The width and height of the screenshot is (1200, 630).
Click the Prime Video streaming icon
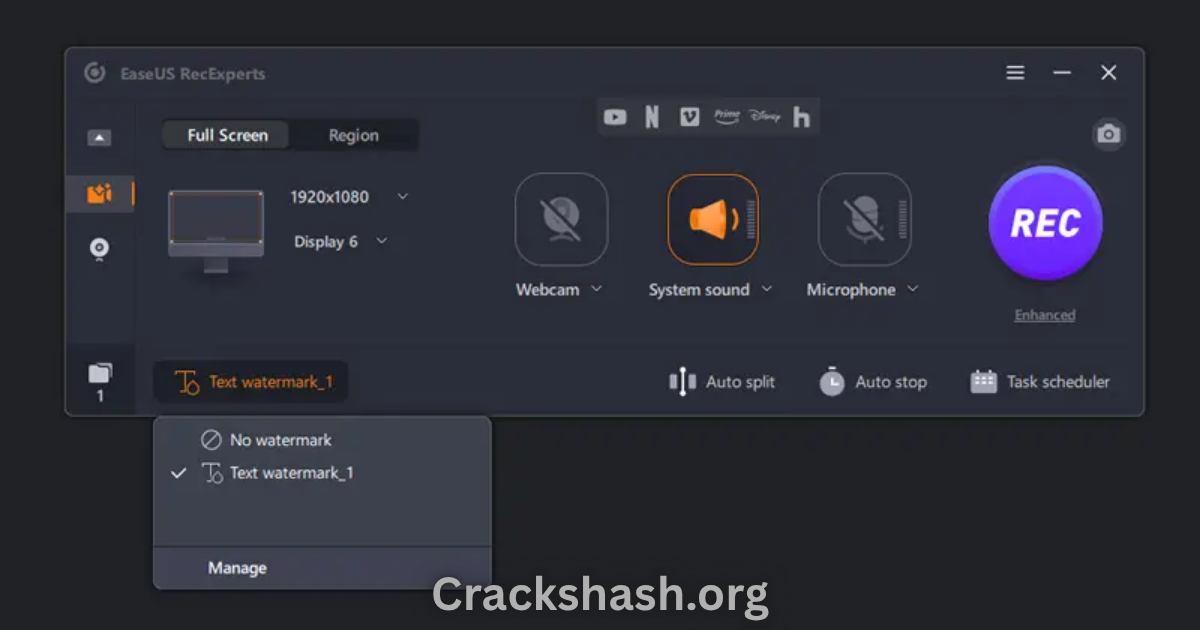[726, 116]
